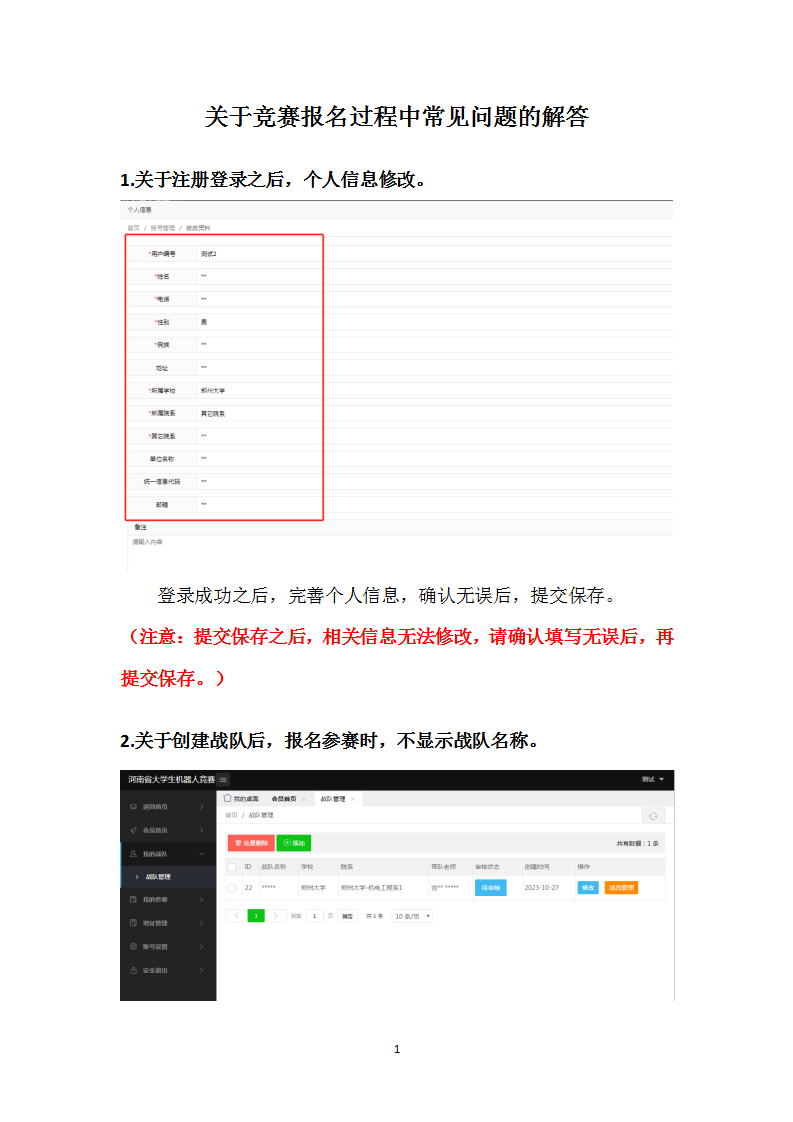Click the hamburger menu icon beside 河南省大学生机器人竞赛
Viewport: 793px width, 1122px height.
[x=223, y=779]
